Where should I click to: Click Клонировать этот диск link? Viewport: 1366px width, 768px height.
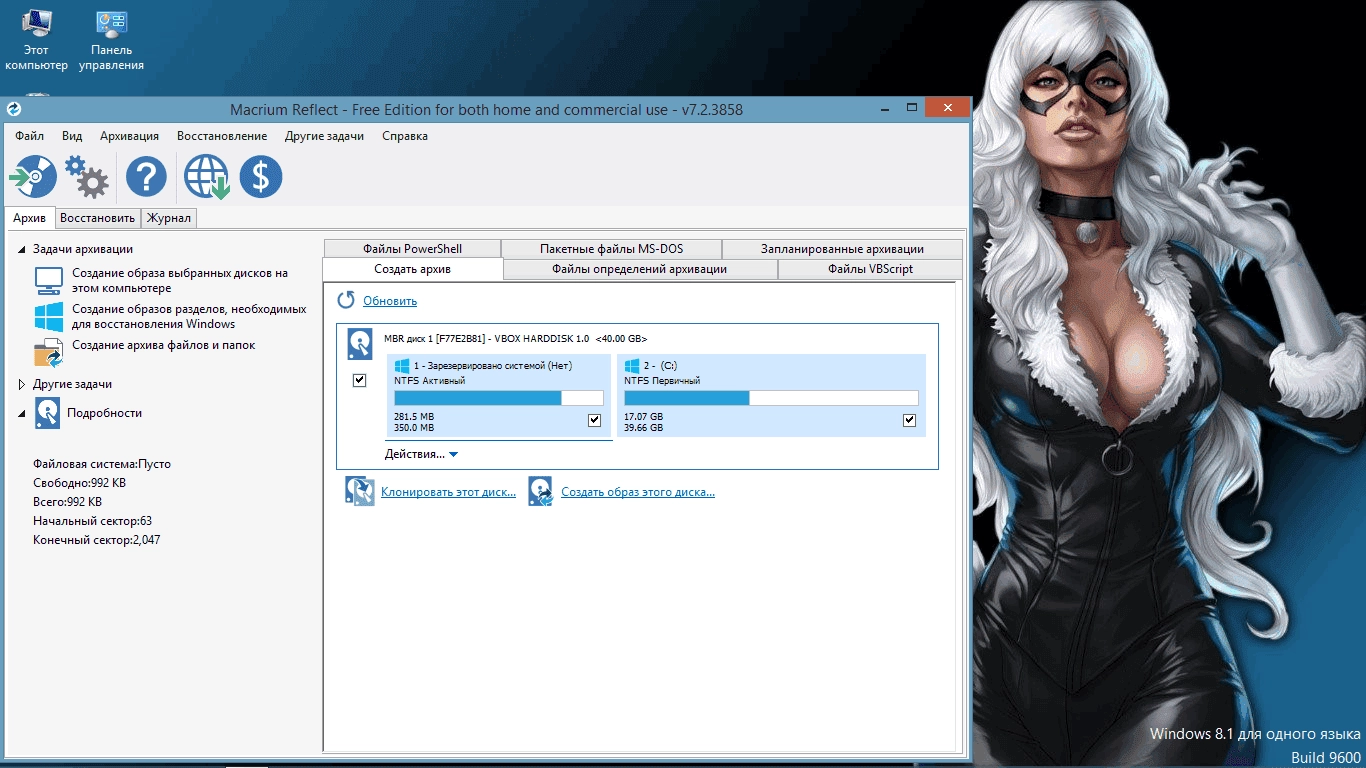tap(448, 492)
